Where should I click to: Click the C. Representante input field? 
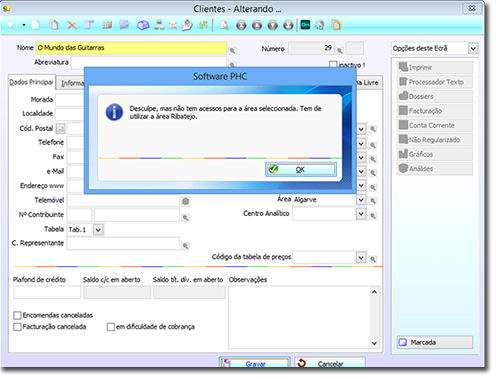pos(123,244)
